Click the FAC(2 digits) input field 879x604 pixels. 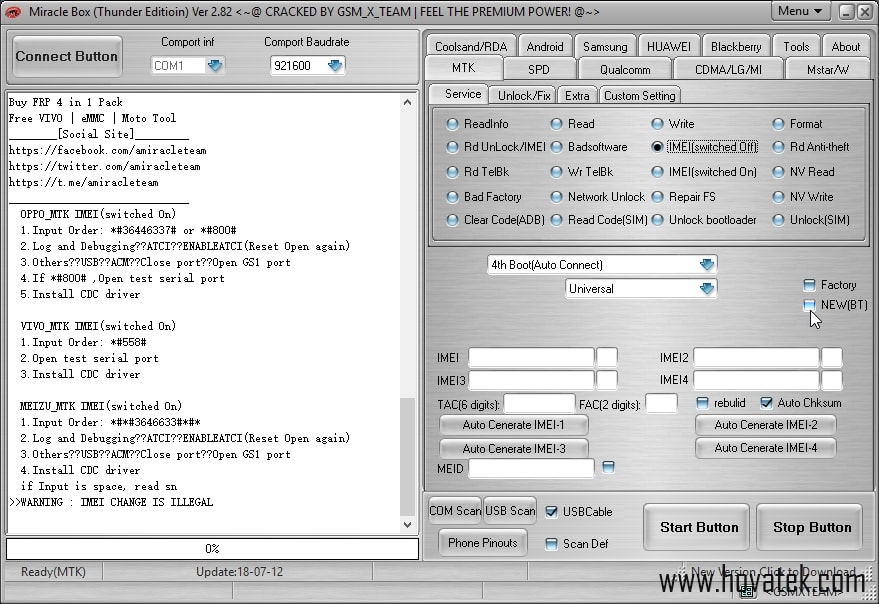tap(661, 404)
